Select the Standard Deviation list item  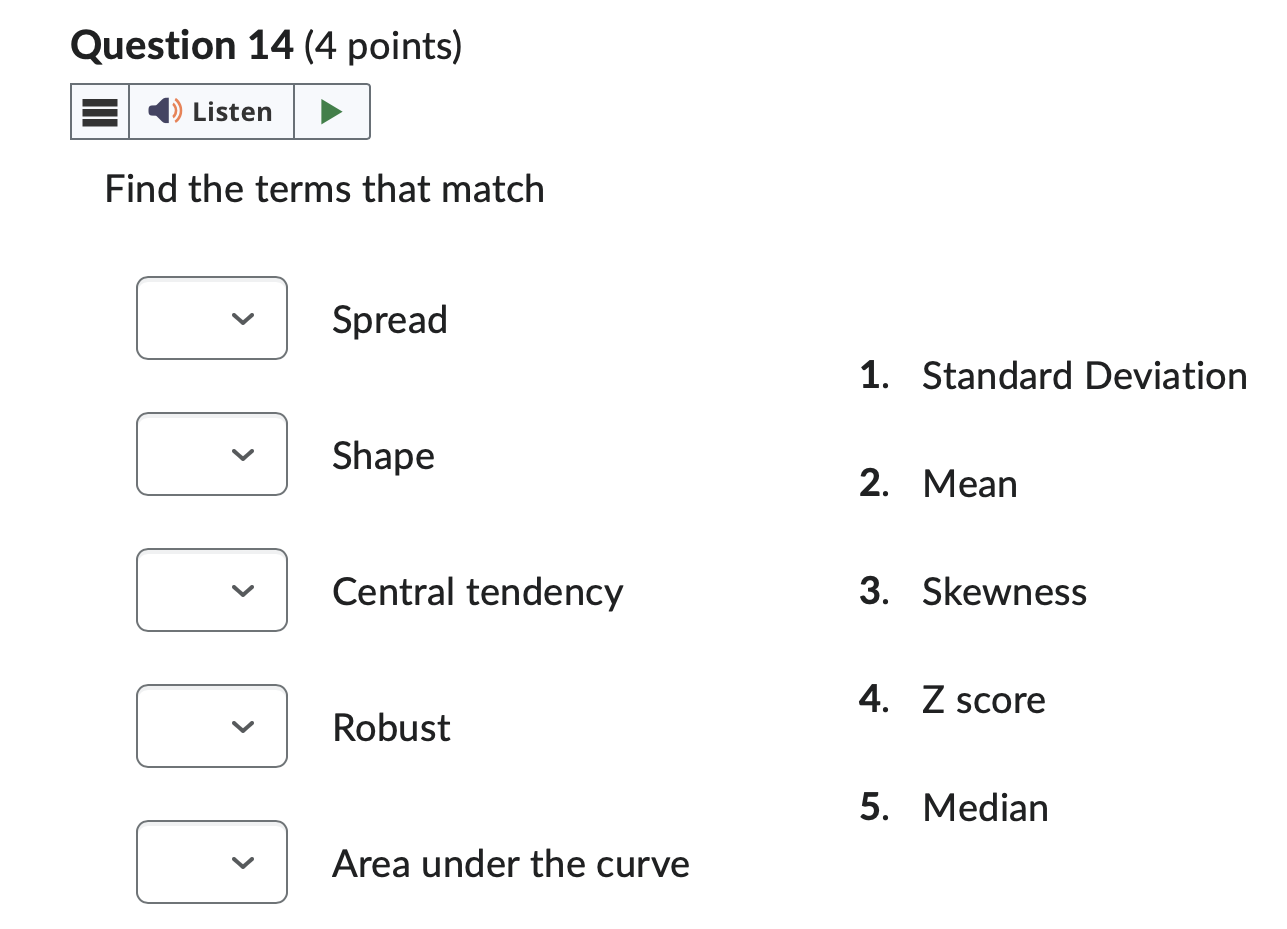click(x=1083, y=375)
